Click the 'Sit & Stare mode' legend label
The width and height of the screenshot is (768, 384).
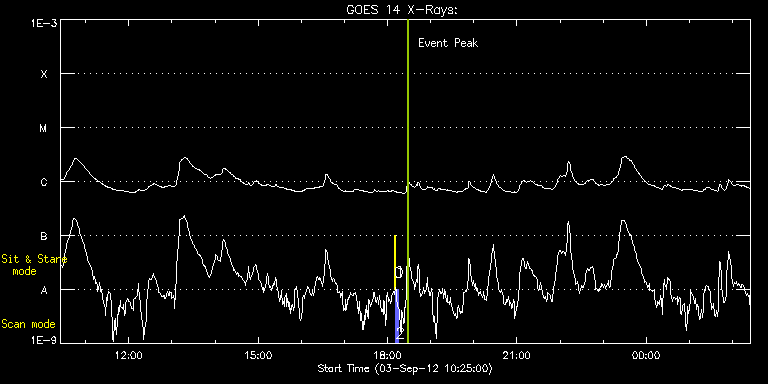pyautogui.click(x=34, y=265)
